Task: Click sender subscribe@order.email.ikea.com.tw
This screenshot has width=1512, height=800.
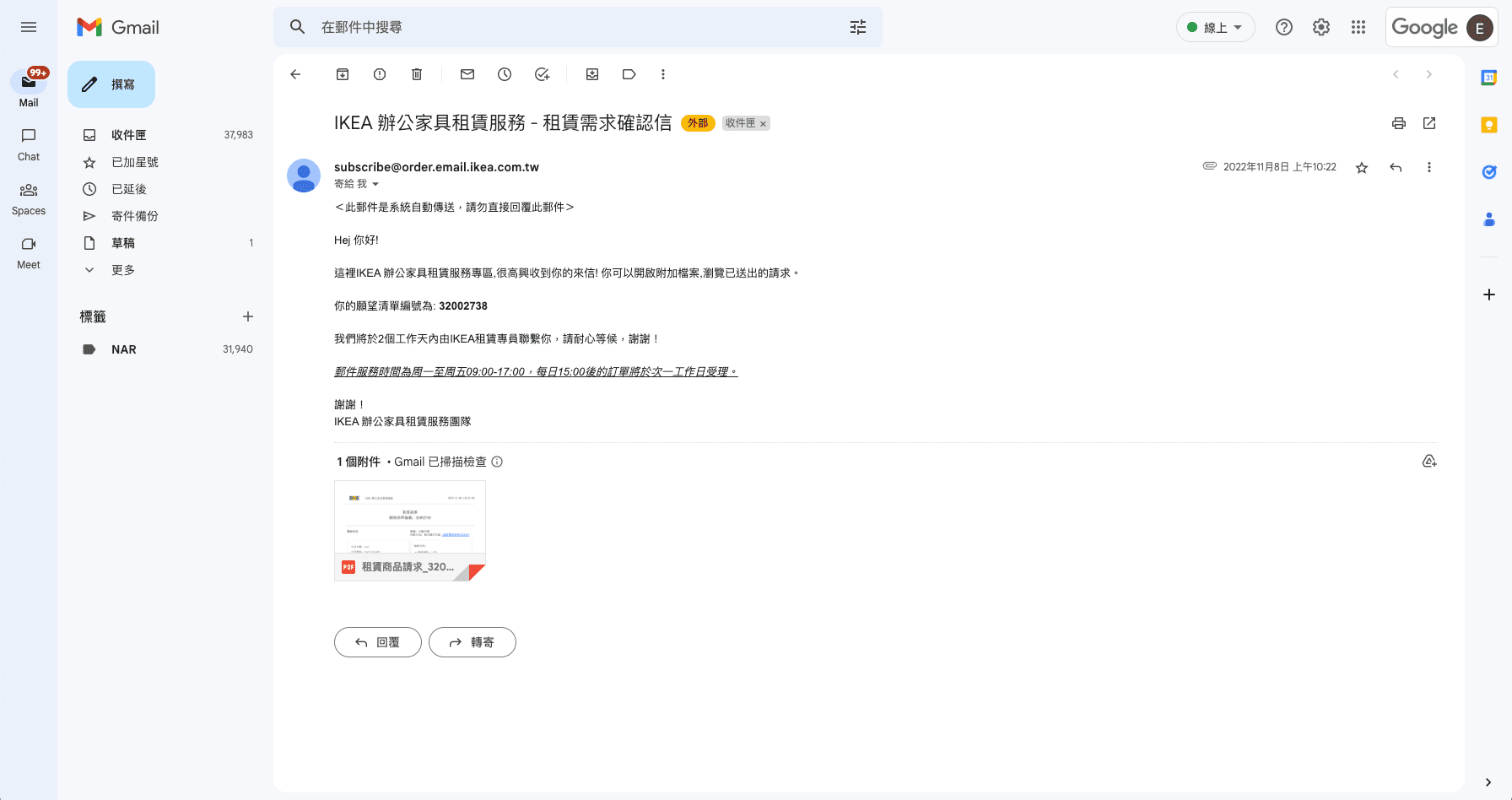Action: [x=436, y=167]
